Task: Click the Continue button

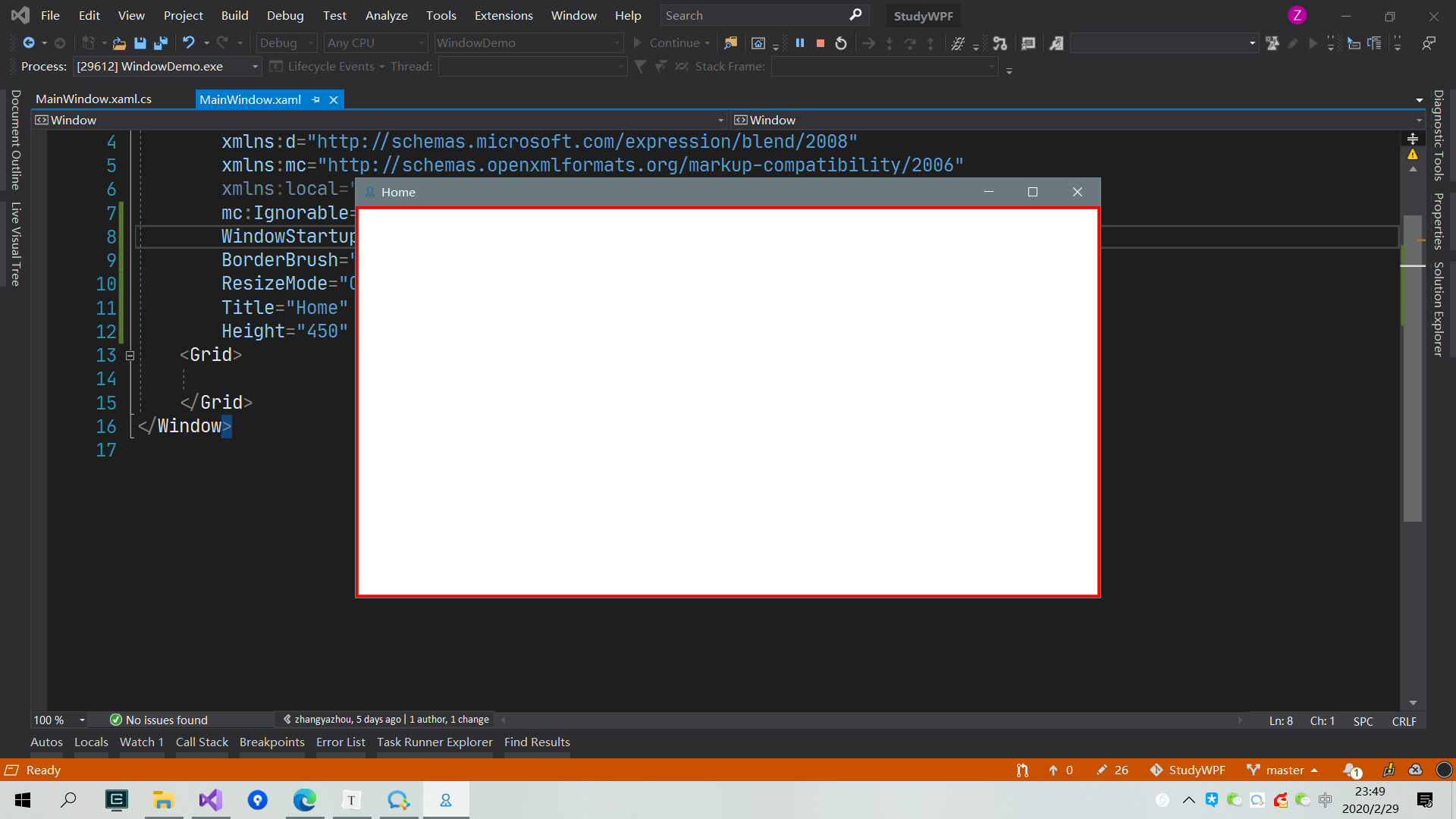Action: pyautogui.click(x=667, y=43)
